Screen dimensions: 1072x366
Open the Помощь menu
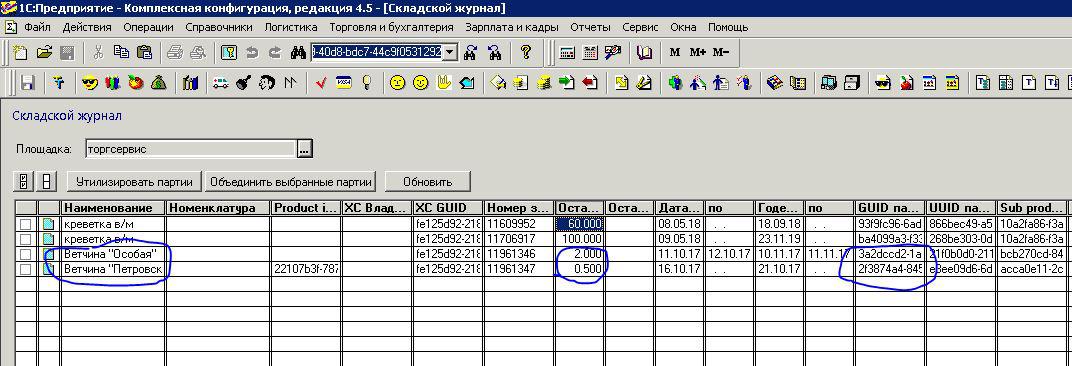tap(728, 27)
